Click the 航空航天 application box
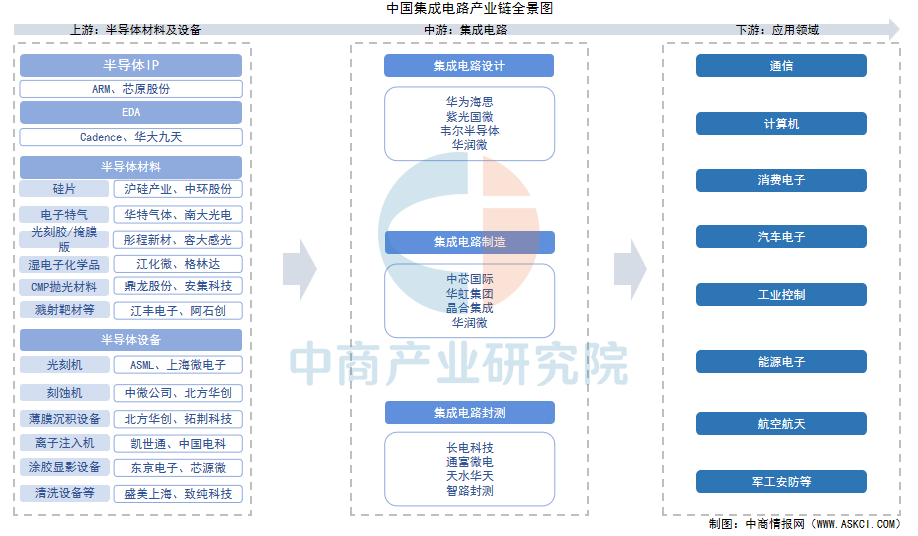This screenshot has width=918, height=536. 781,424
